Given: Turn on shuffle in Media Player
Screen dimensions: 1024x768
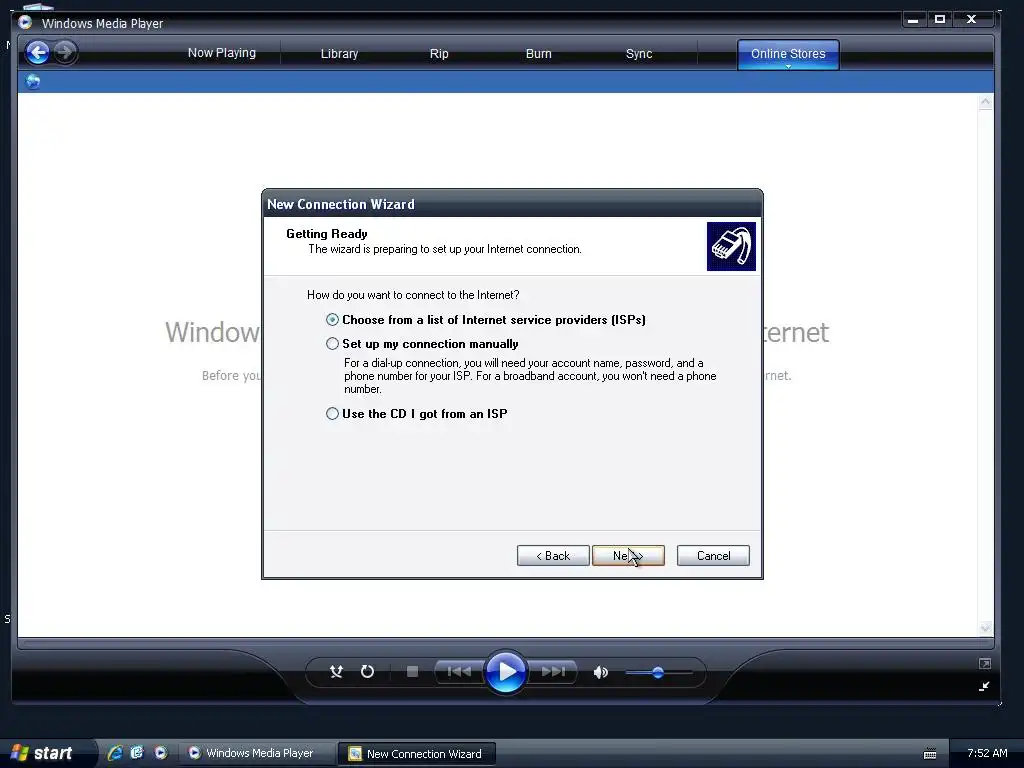Looking at the screenshot, I should pos(336,671).
